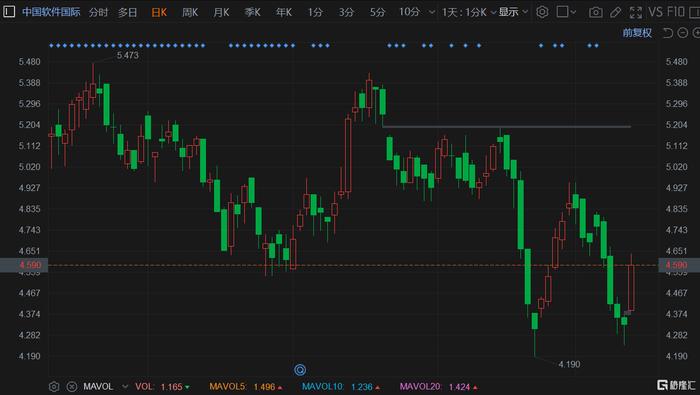This screenshot has width=700, height=395.
Task: Expand the MAVOL indicator dropdown
Action: click(125, 387)
